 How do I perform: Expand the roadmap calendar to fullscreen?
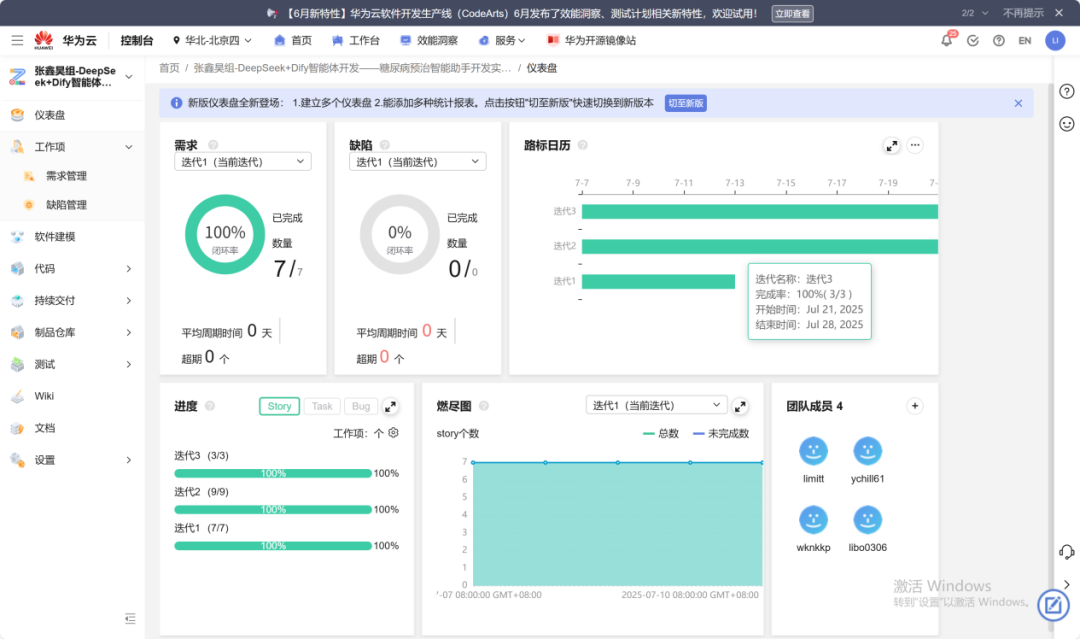tap(892, 145)
